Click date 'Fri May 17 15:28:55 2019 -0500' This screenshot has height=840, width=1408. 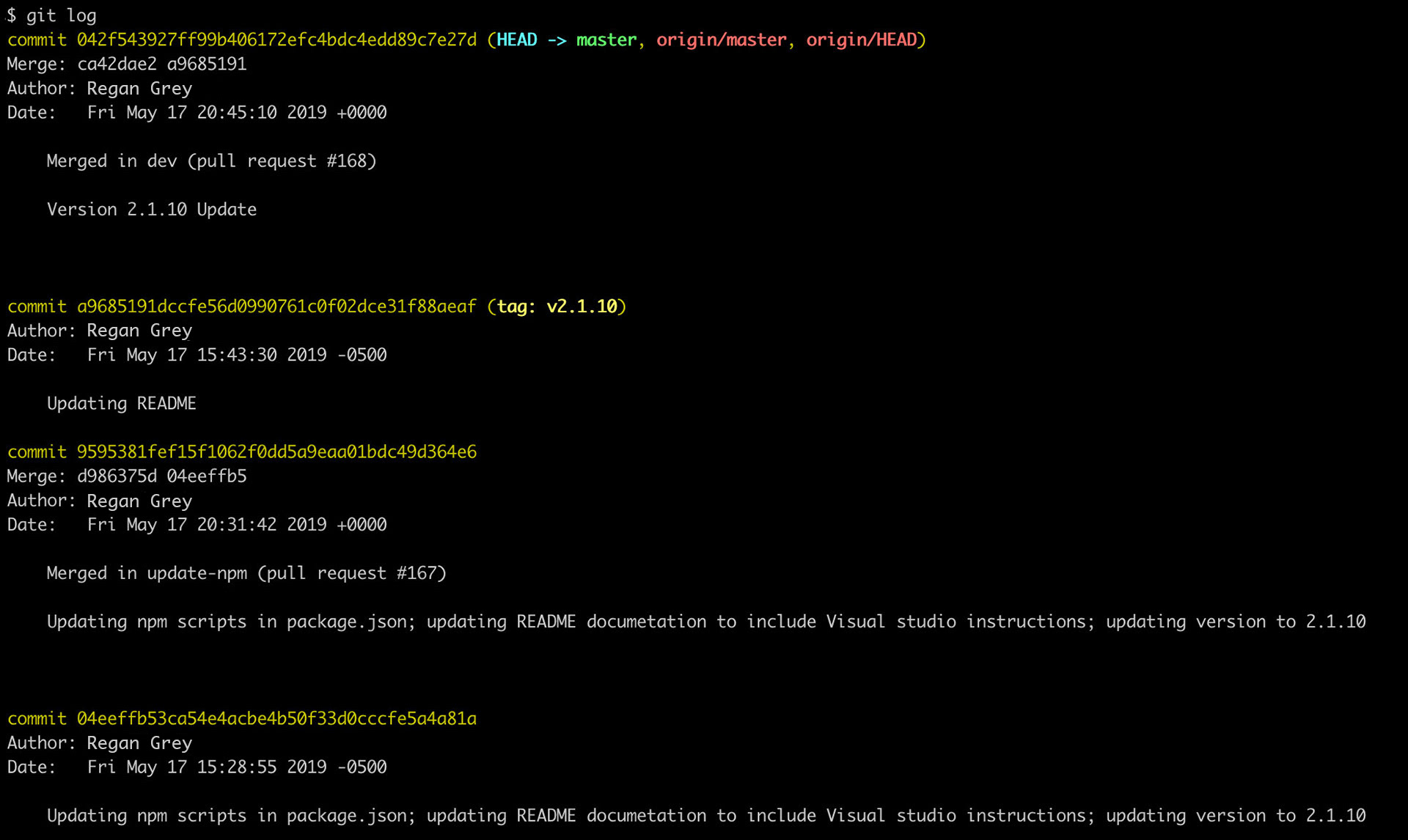237,767
